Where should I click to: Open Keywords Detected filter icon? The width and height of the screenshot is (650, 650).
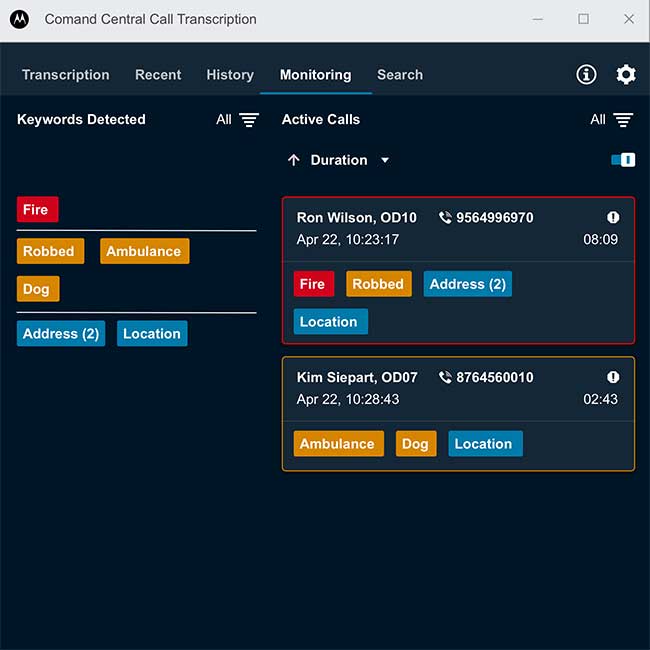[x=249, y=120]
